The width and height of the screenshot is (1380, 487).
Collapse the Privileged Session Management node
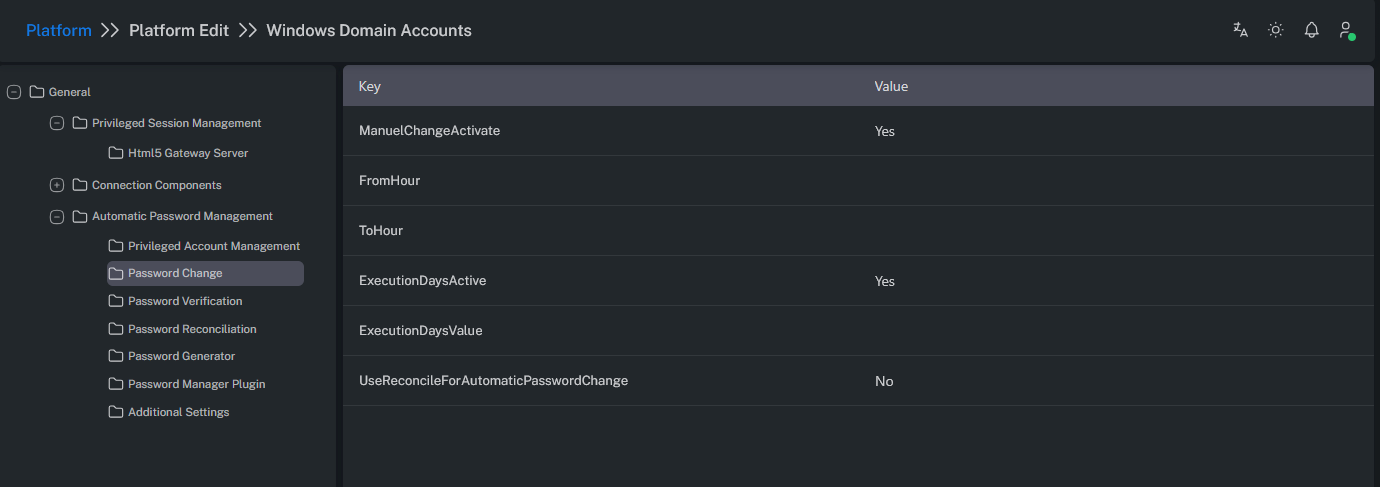pyautogui.click(x=56, y=123)
